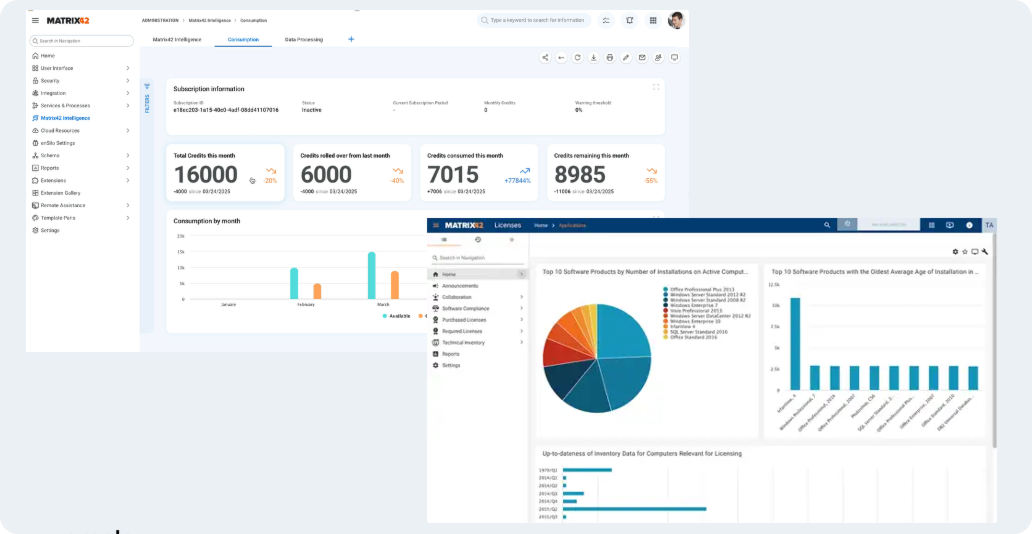Expand the User Interface navigation item
1032x534 pixels.
[x=127, y=68]
